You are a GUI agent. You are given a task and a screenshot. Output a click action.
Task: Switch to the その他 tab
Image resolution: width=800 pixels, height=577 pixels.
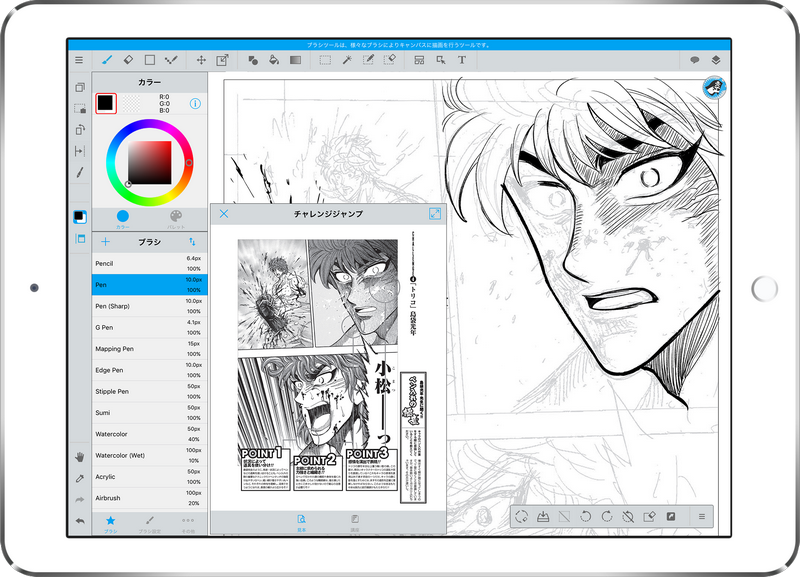pyautogui.click(x=188, y=523)
